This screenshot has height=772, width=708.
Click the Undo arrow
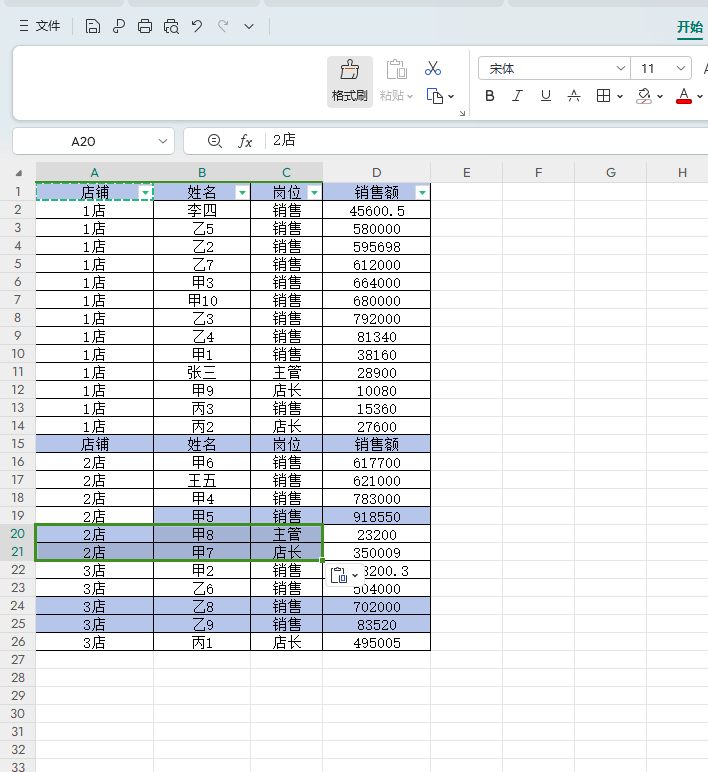197,26
